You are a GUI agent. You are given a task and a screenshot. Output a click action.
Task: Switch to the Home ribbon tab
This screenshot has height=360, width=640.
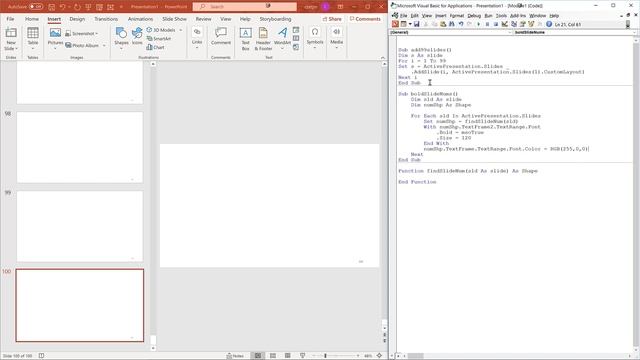[x=32, y=19]
